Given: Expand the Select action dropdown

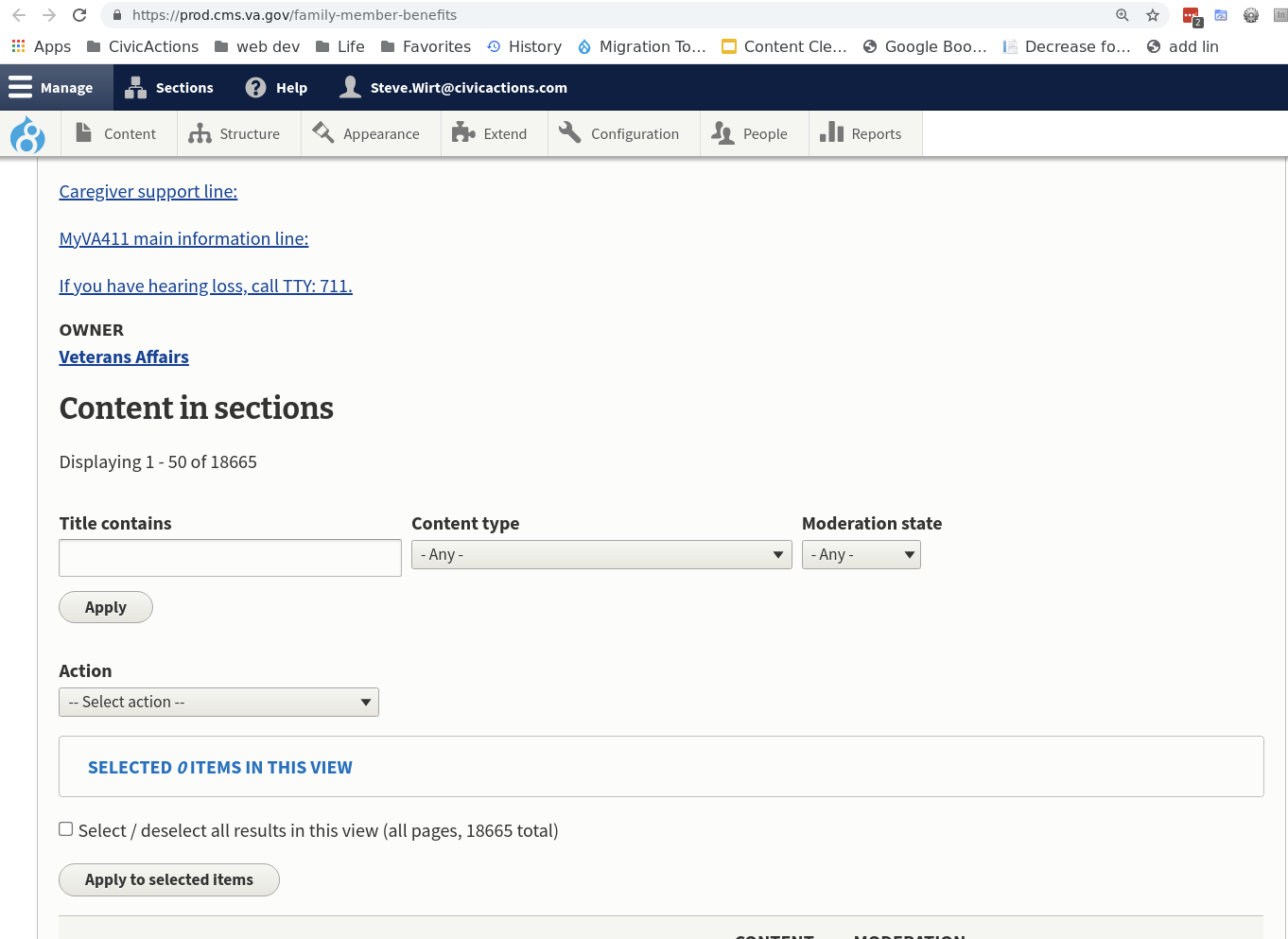Looking at the screenshot, I should coord(218,702).
